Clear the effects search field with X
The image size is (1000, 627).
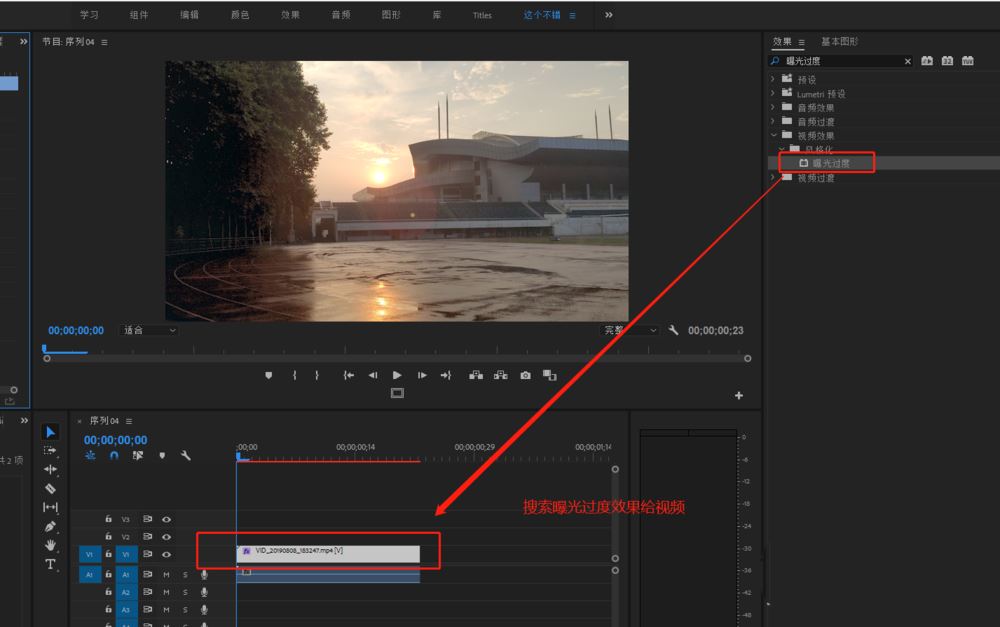(908, 61)
